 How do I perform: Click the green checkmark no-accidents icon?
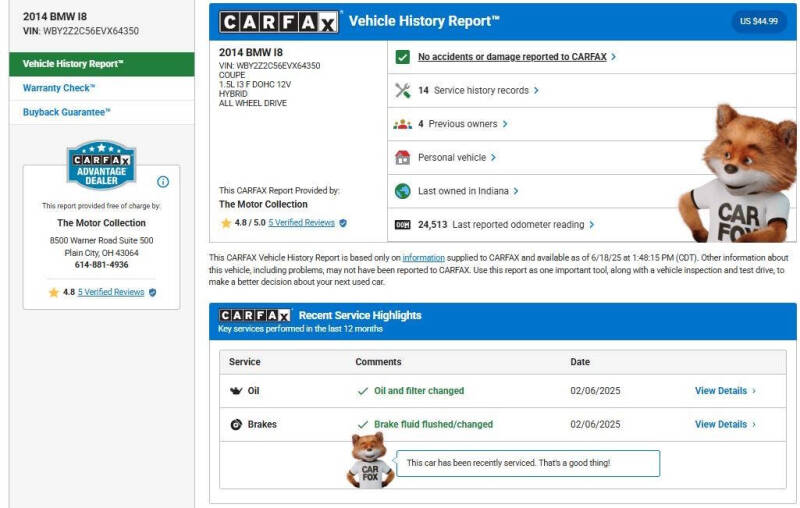(x=402, y=57)
